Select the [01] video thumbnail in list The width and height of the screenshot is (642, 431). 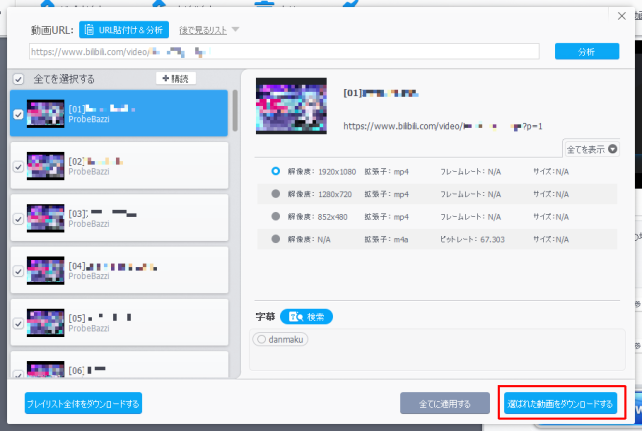pos(45,114)
